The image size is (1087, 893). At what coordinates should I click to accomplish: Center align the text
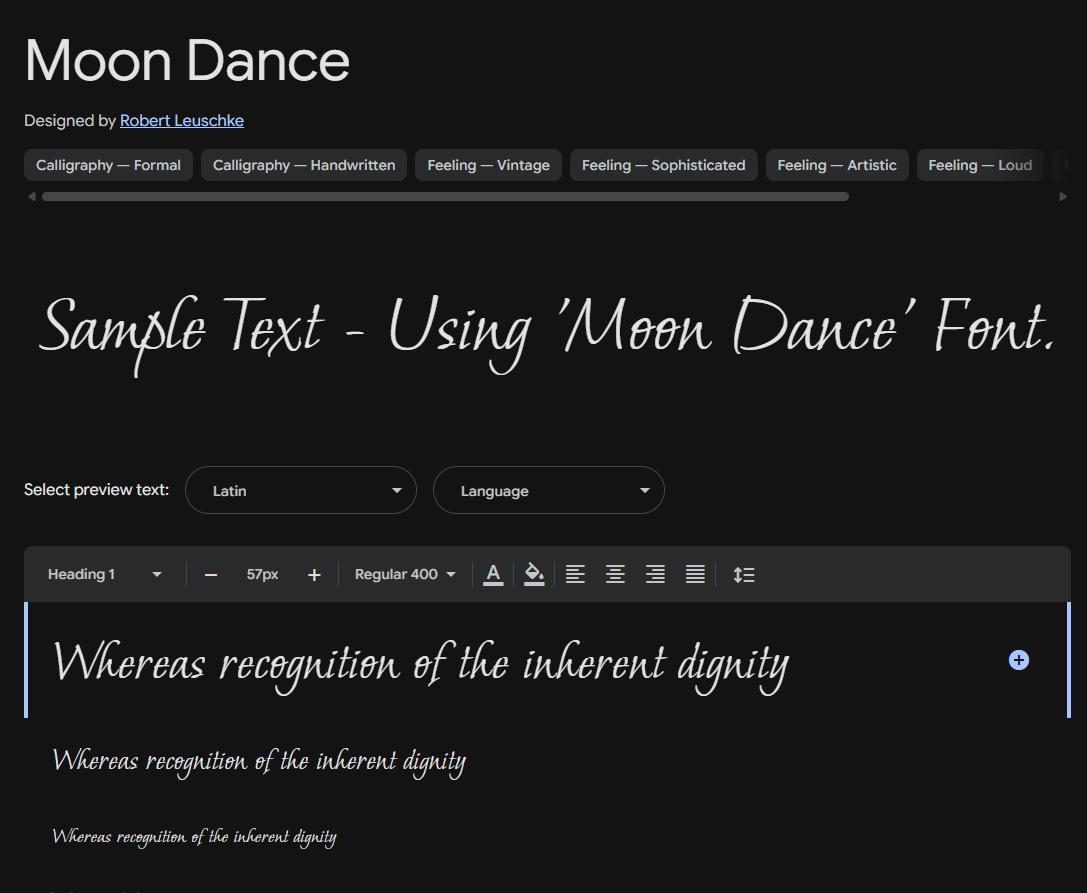tap(616, 575)
